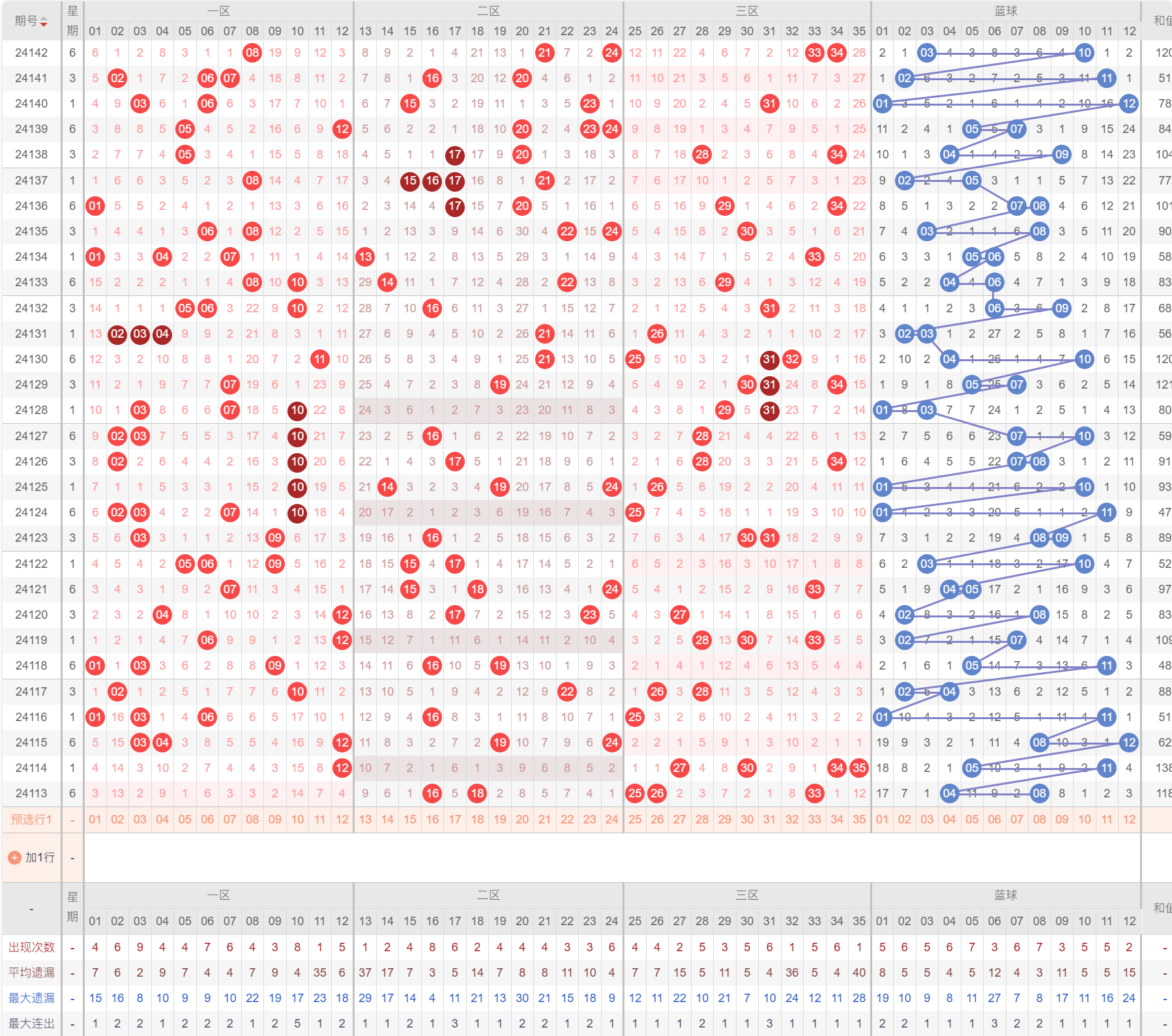
Task: Click red ball 35 in row 24114
Action: coord(859,768)
